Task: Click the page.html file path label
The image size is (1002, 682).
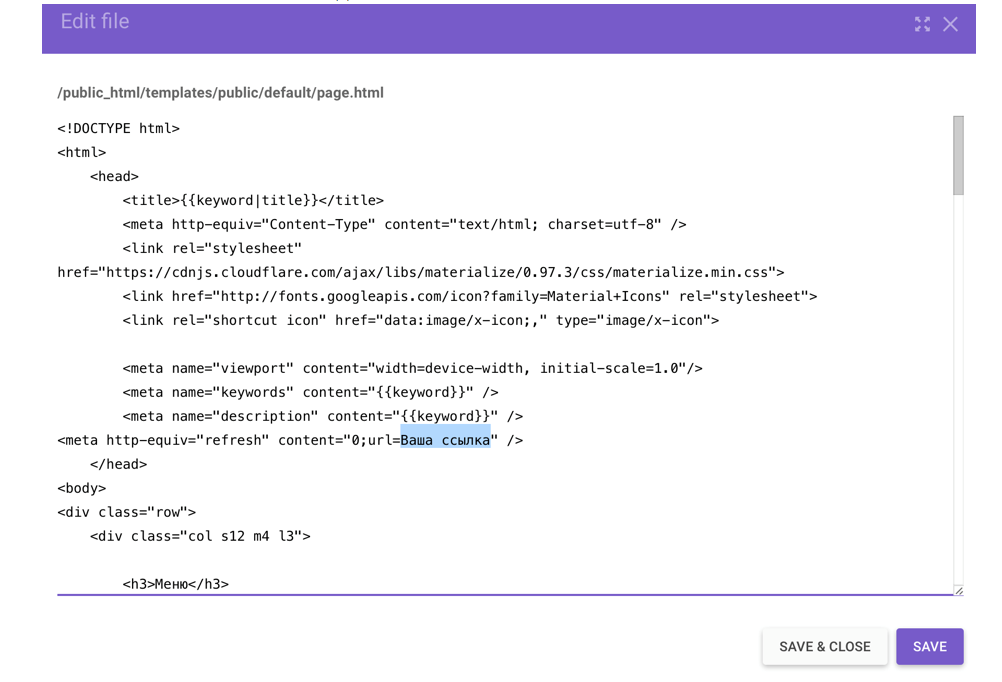Action: [x=220, y=93]
